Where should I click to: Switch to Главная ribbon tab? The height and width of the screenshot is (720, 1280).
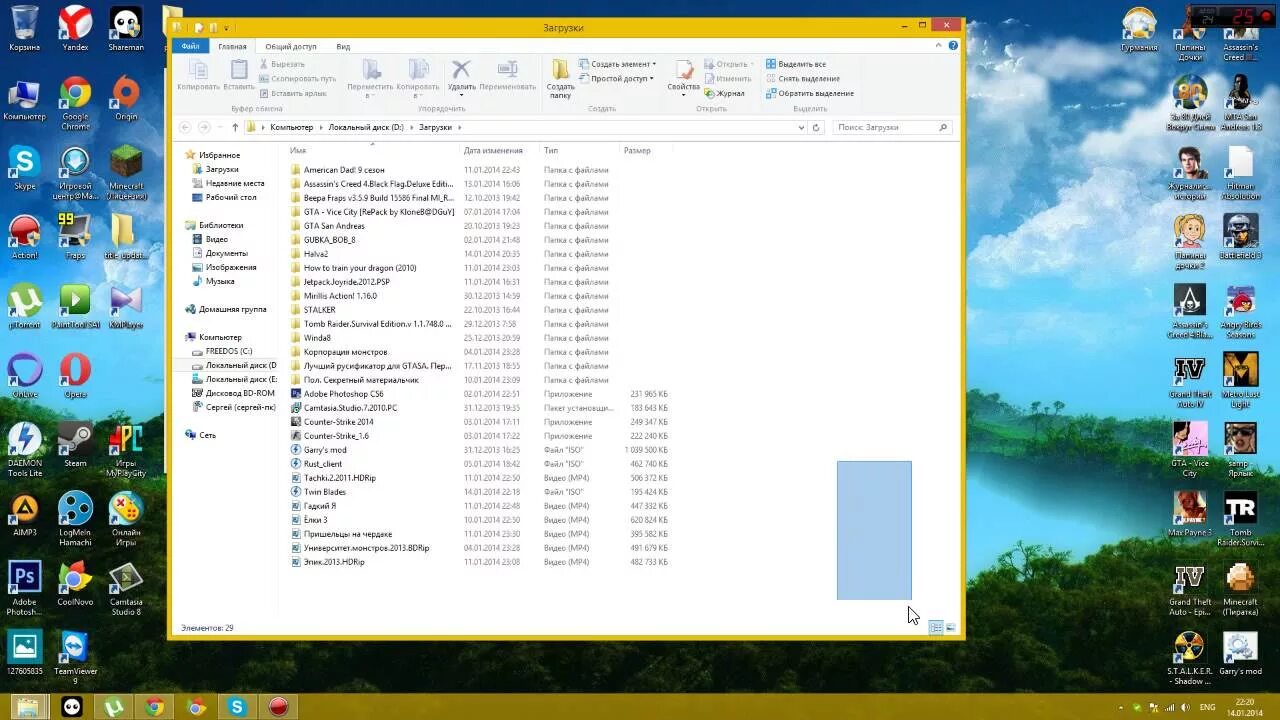point(232,46)
